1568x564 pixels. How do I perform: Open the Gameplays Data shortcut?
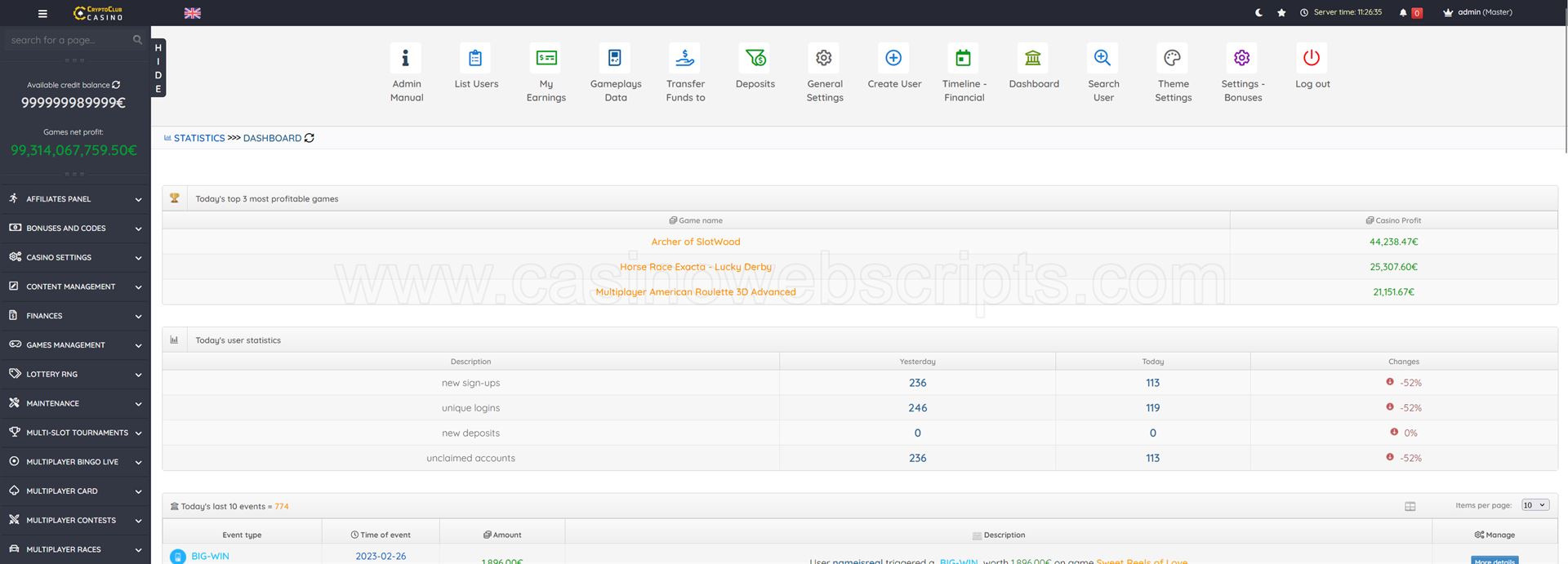[x=616, y=73]
